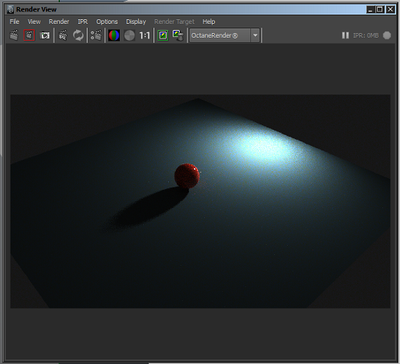
Task: Click the round IPR stop button
Action: [x=387, y=35]
